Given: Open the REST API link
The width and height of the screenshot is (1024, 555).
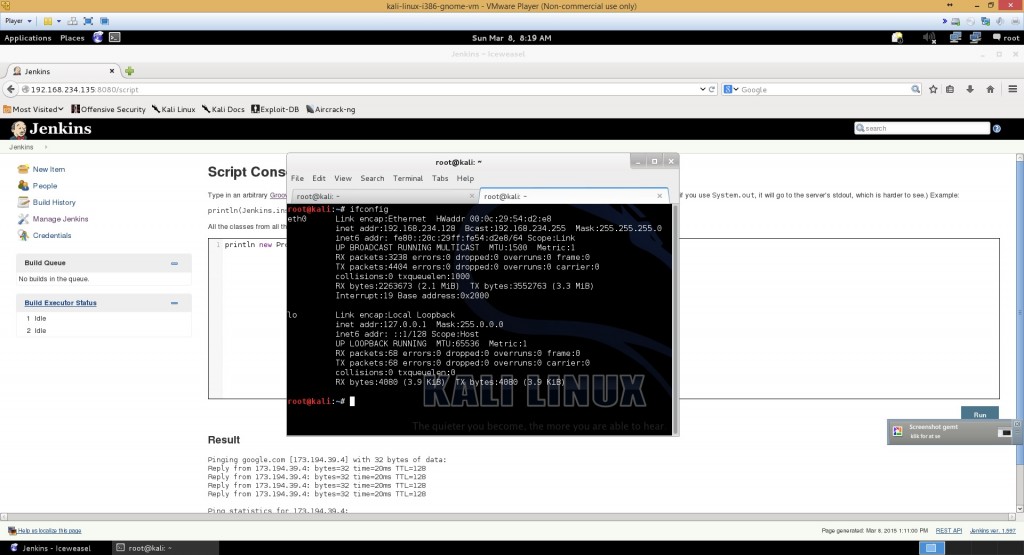Looking at the screenshot, I should pyautogui.click(x=948, y=531).
